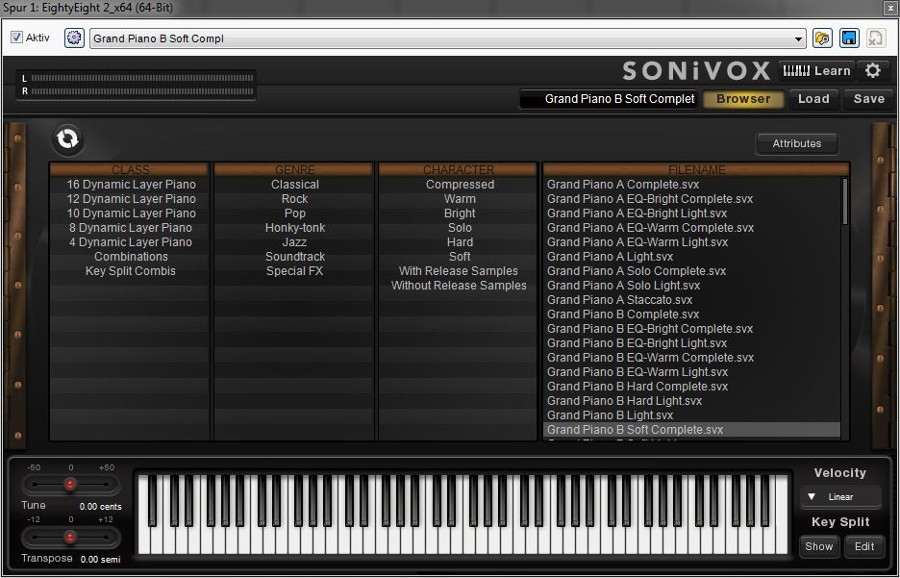Viewport: 900px width, 578px height.
Task: Choose the Honky-tonk genre
Action: point(294,227)
